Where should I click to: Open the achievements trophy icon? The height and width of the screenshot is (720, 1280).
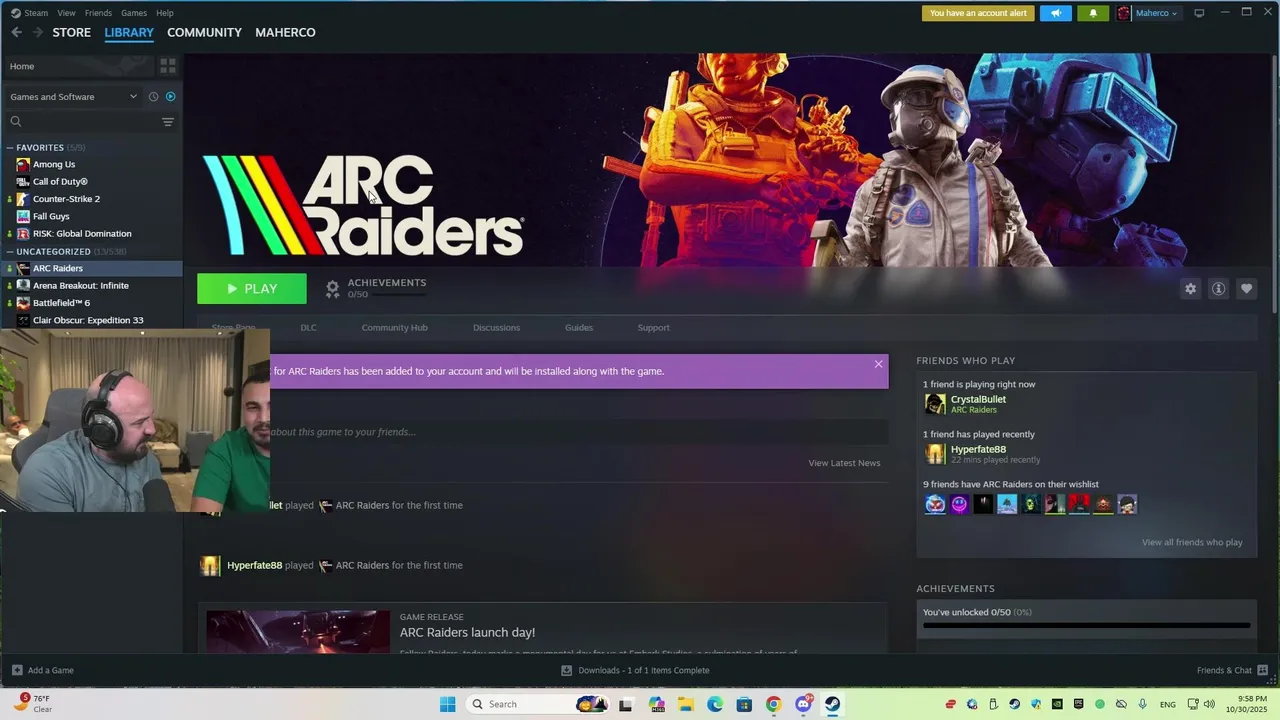click(333, 289)
